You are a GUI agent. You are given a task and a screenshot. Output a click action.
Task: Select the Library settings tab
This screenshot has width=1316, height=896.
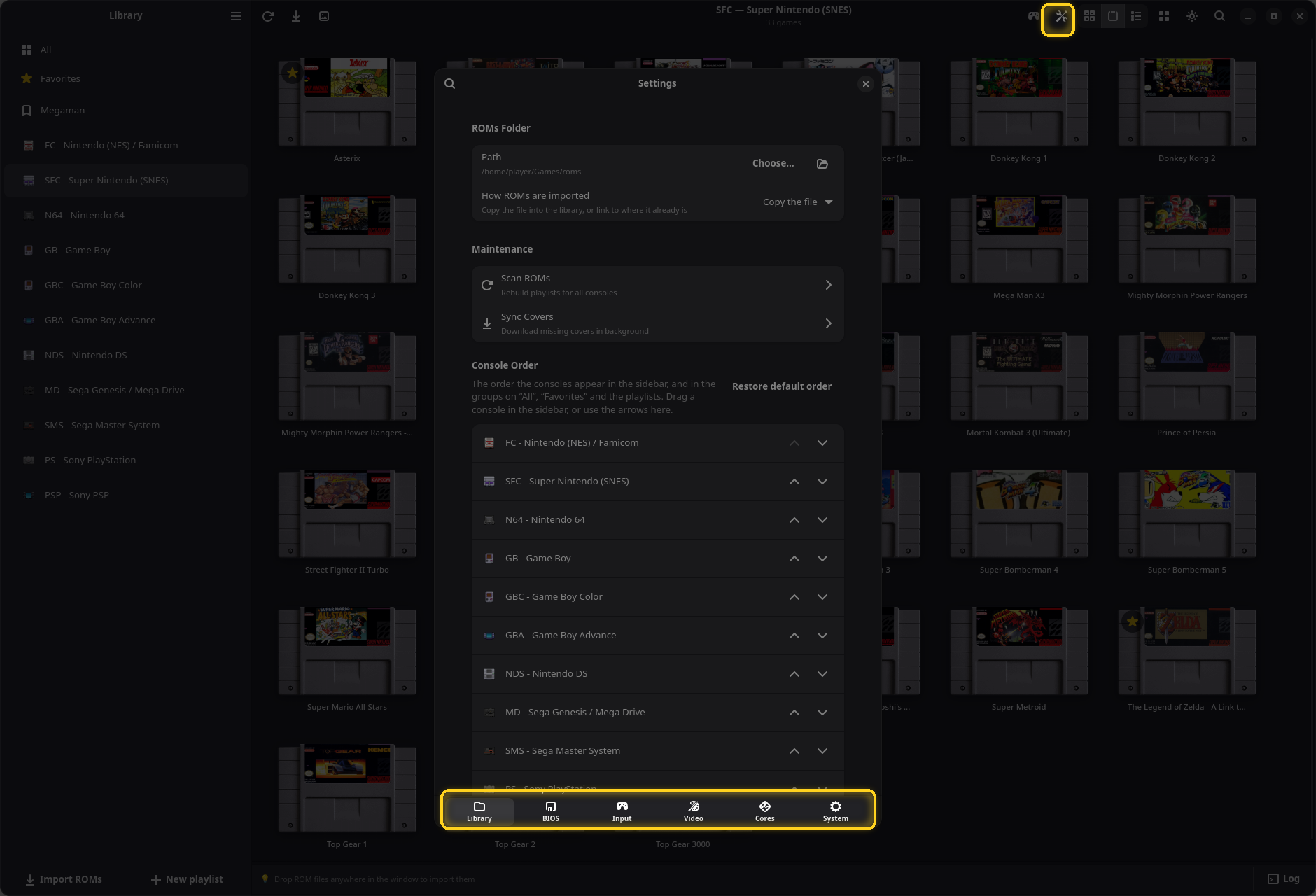click(479, 811)
